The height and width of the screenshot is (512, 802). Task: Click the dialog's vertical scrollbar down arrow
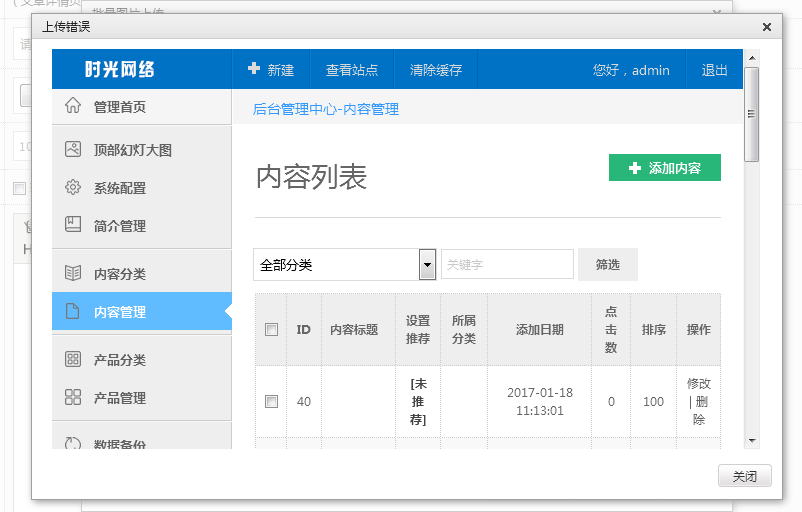[x=752, y=440]
